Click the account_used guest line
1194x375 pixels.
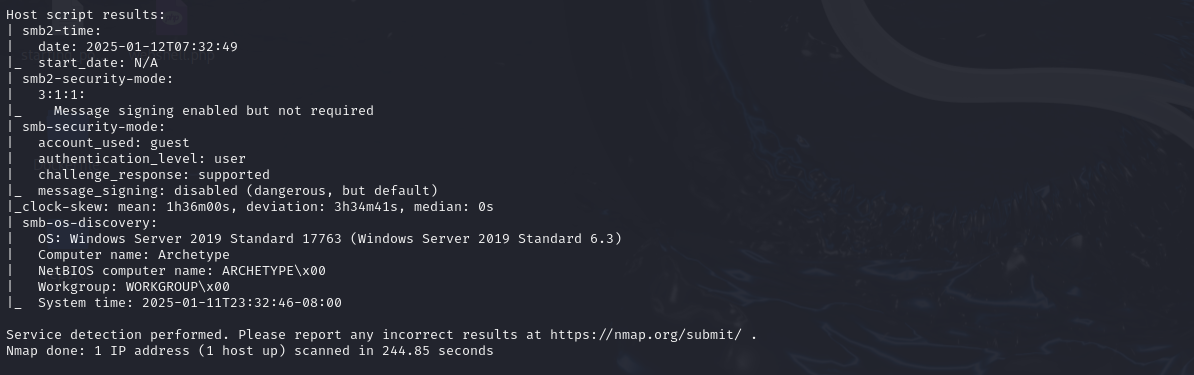(113, 143)
